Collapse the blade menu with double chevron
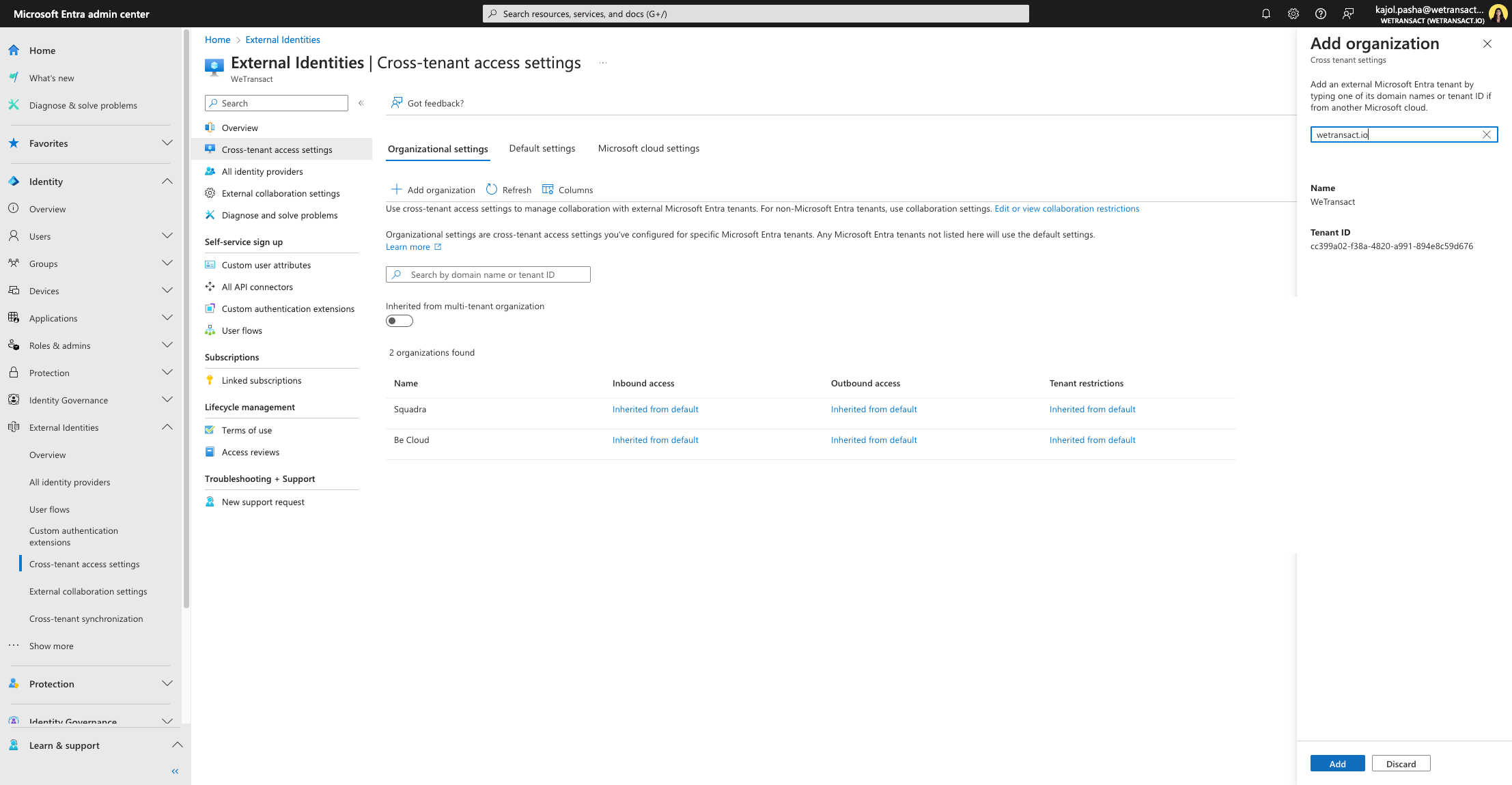 pos(361,103)
